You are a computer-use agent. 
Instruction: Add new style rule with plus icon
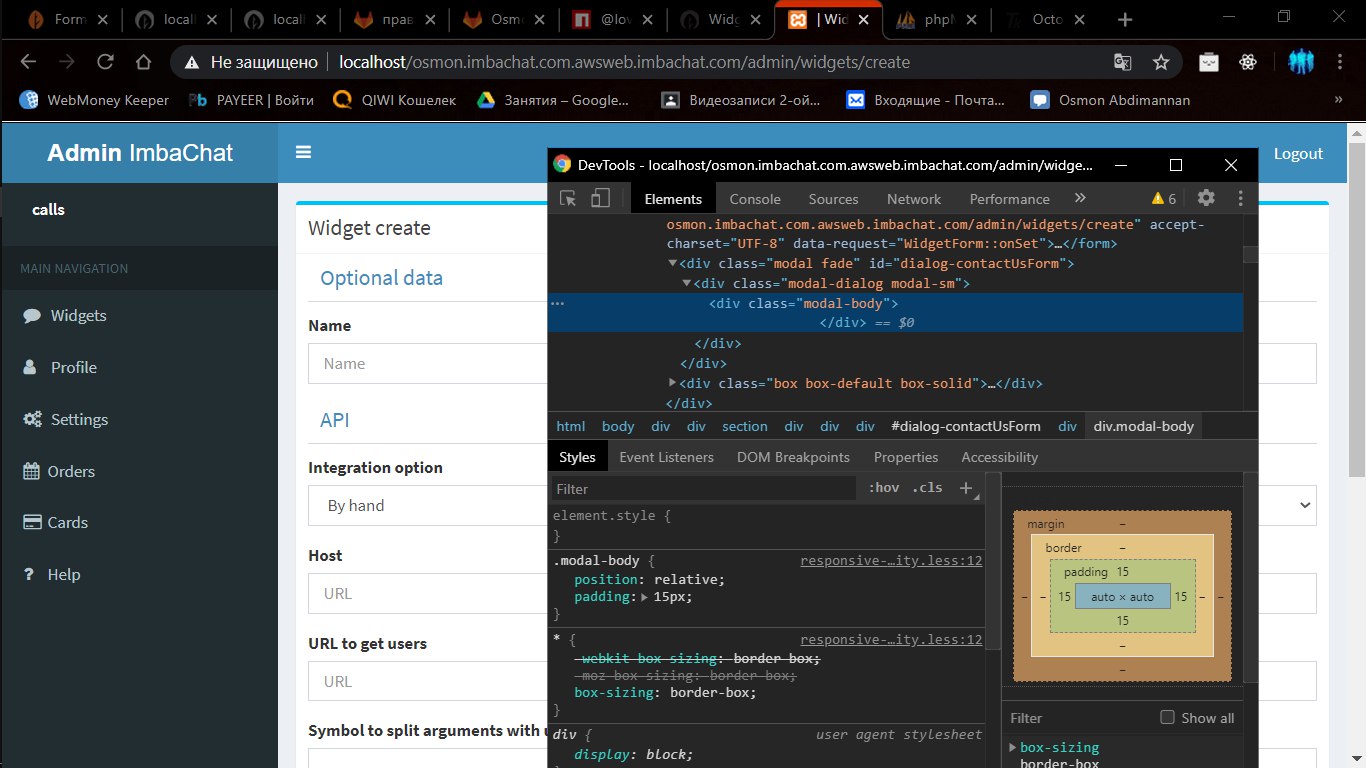966,488
